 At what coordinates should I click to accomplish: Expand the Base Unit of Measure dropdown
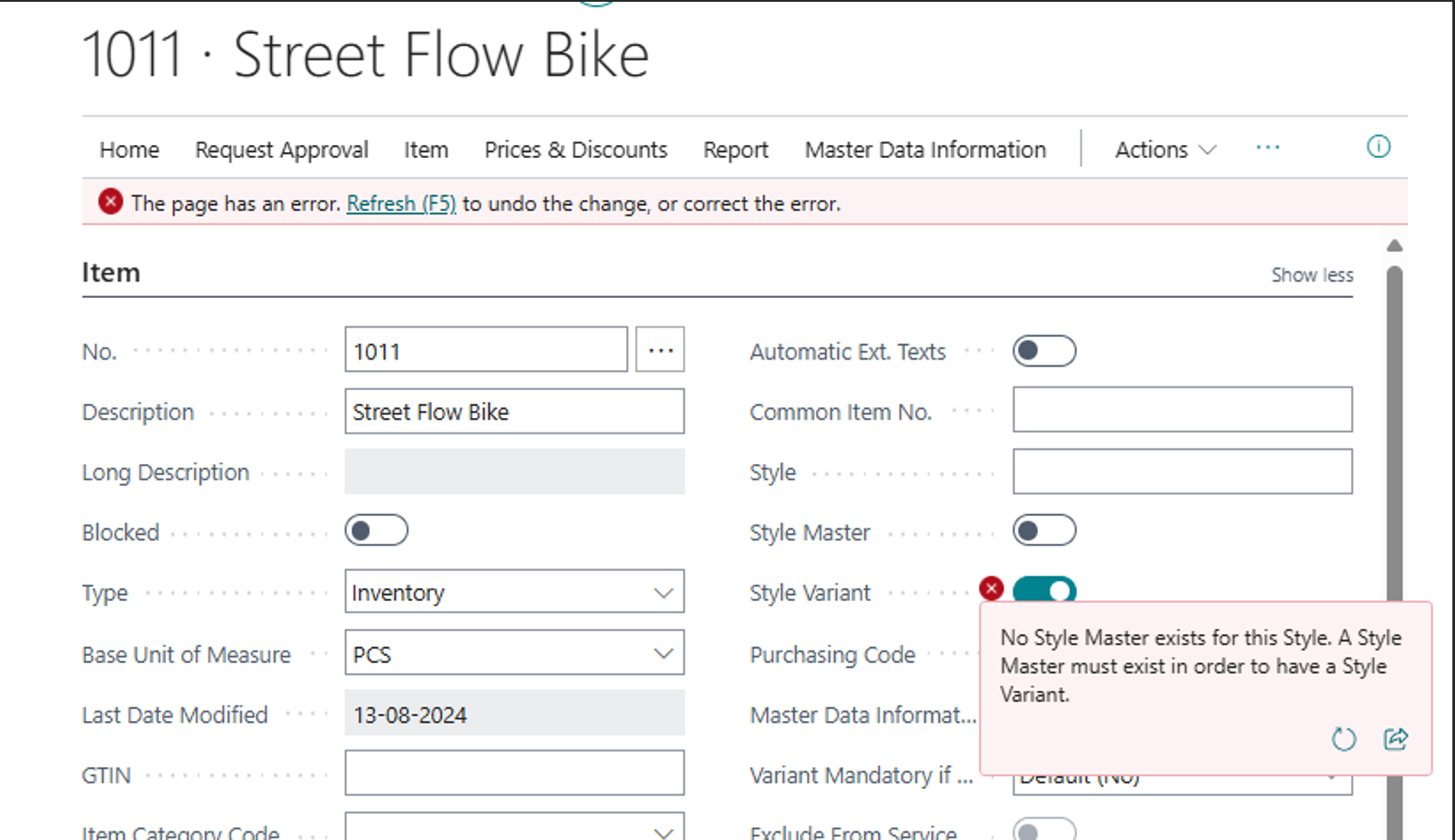513,653
